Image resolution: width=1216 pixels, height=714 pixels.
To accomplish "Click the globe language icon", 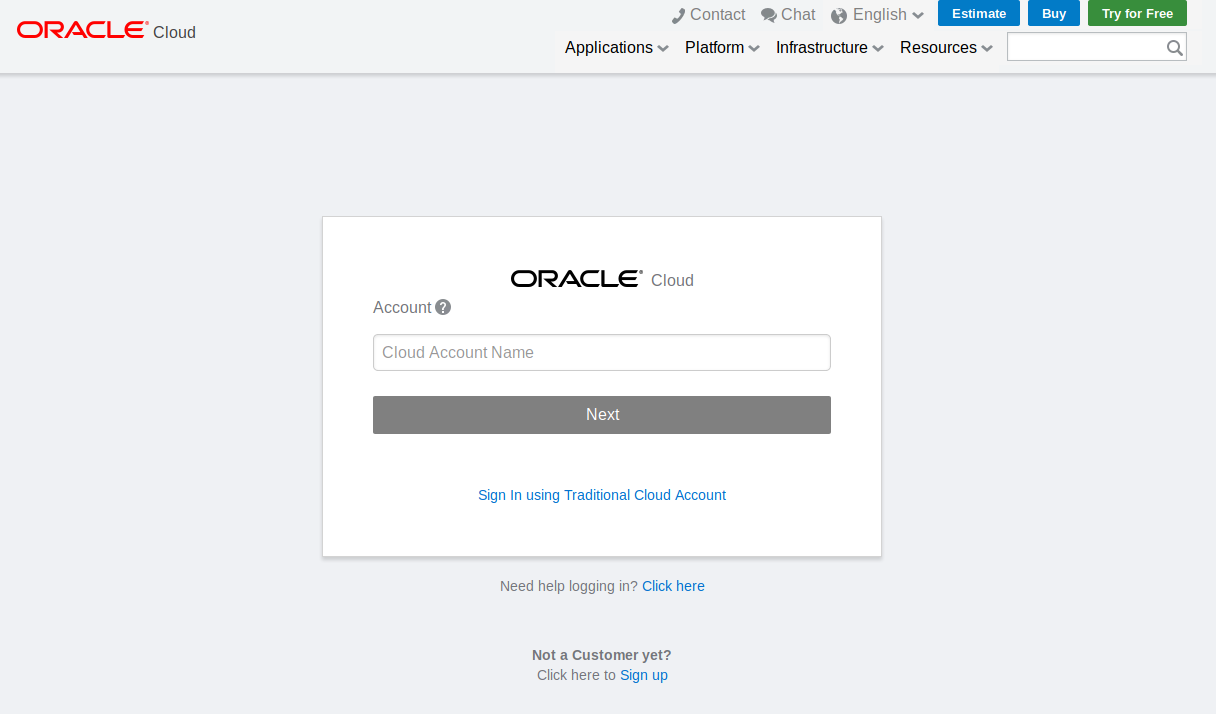I will coord(840,14).
